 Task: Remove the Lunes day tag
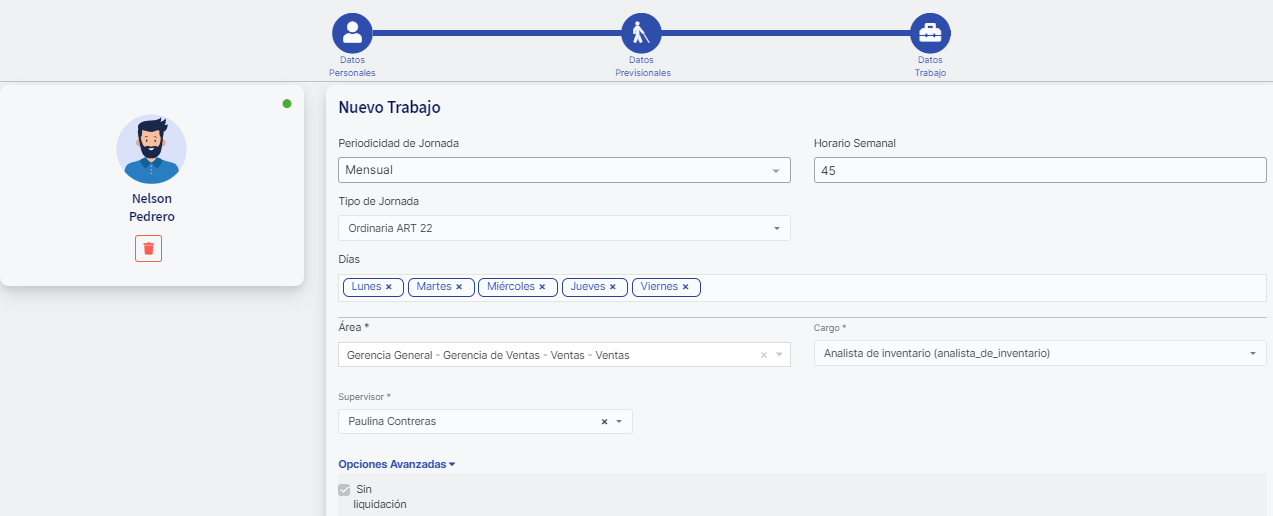coord(389,287)
